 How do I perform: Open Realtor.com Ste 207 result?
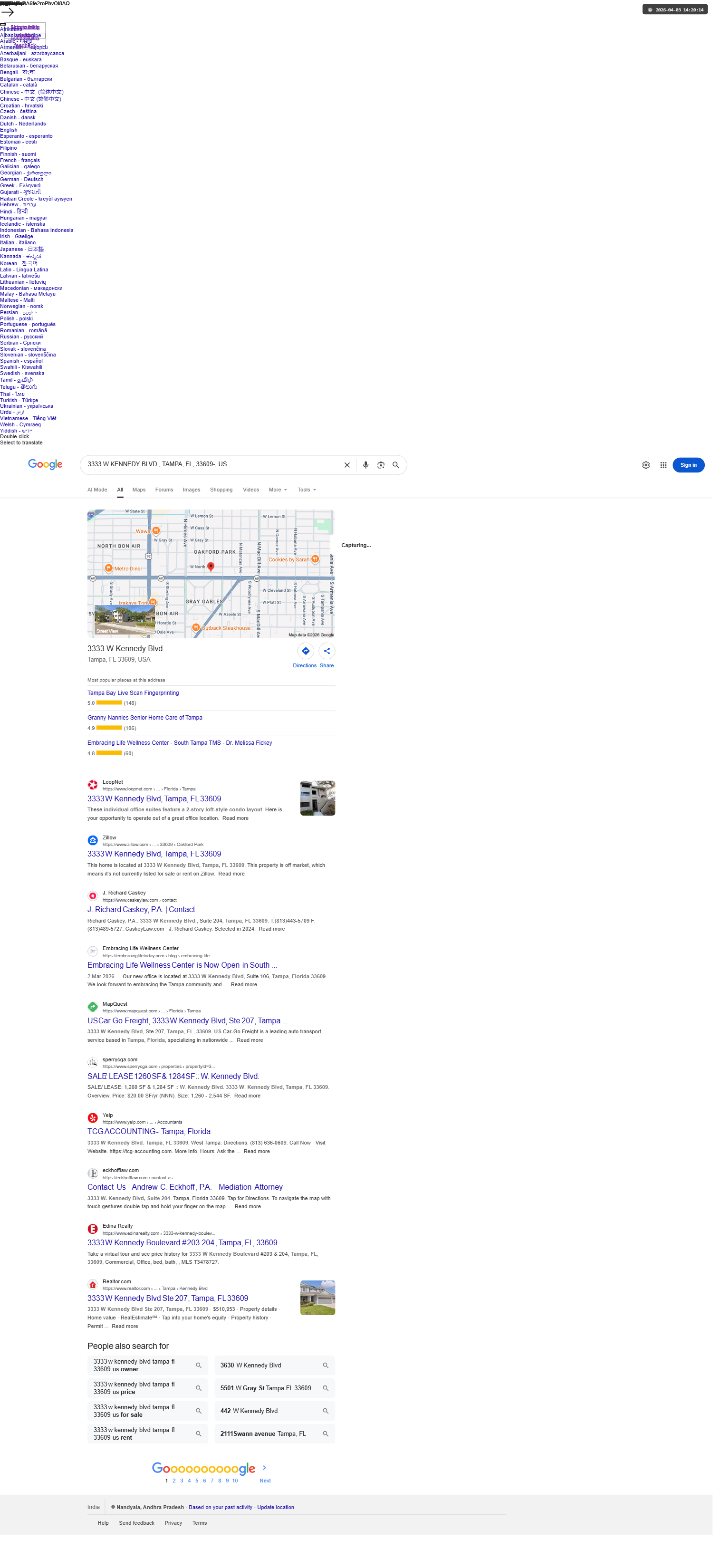[168, 1299]
